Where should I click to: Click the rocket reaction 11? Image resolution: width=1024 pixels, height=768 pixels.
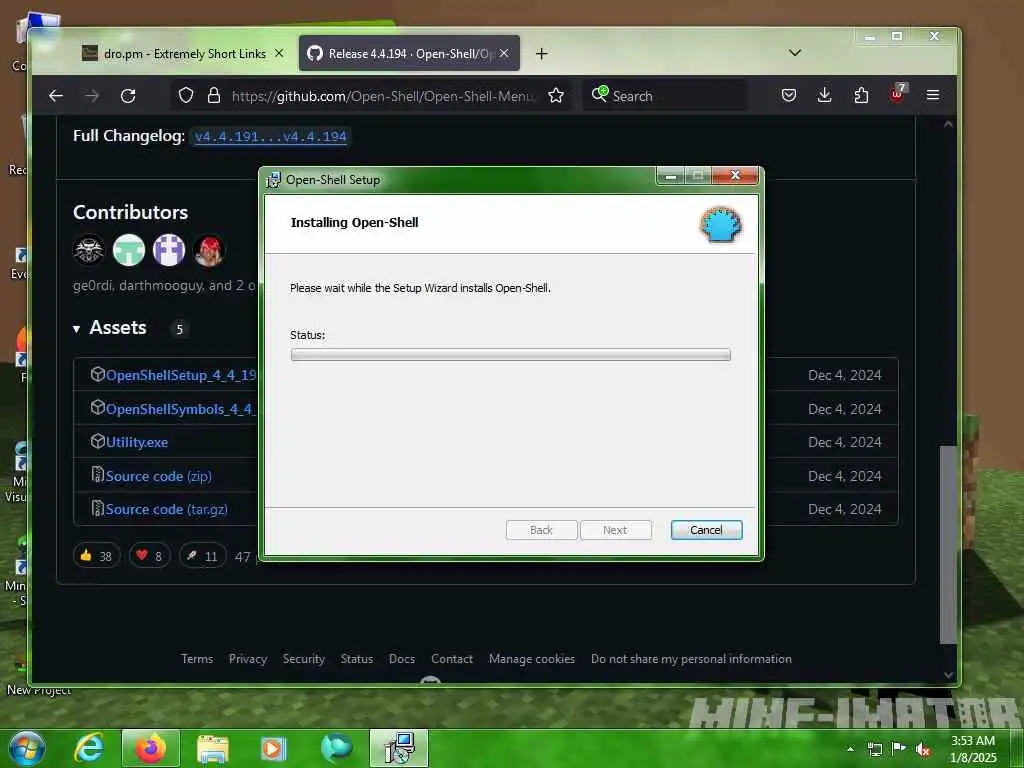click(x=202, y=556)
